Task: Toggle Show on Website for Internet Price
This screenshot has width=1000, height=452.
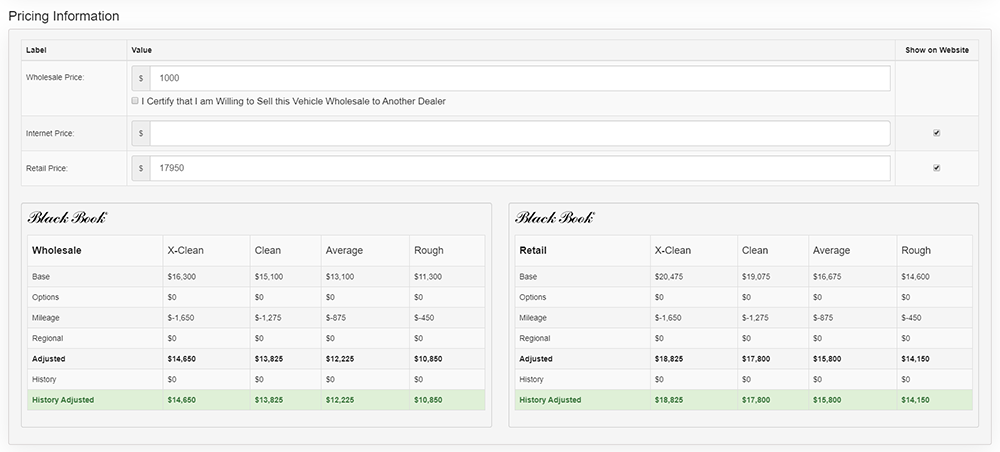Action: [x=936, y=133]
